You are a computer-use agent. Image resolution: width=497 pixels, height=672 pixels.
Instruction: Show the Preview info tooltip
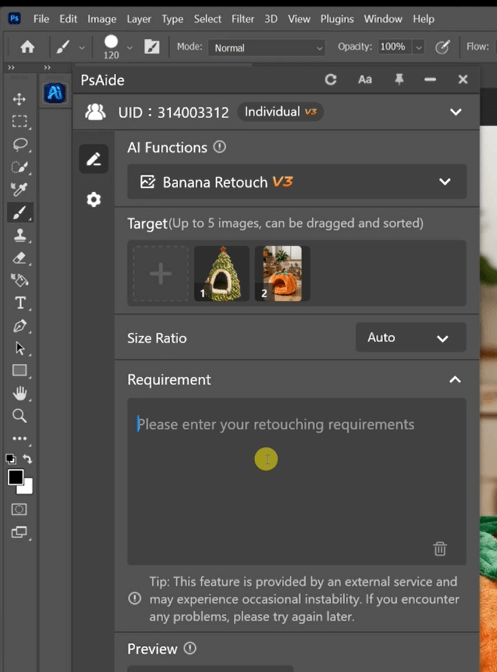tap(190, 648)
